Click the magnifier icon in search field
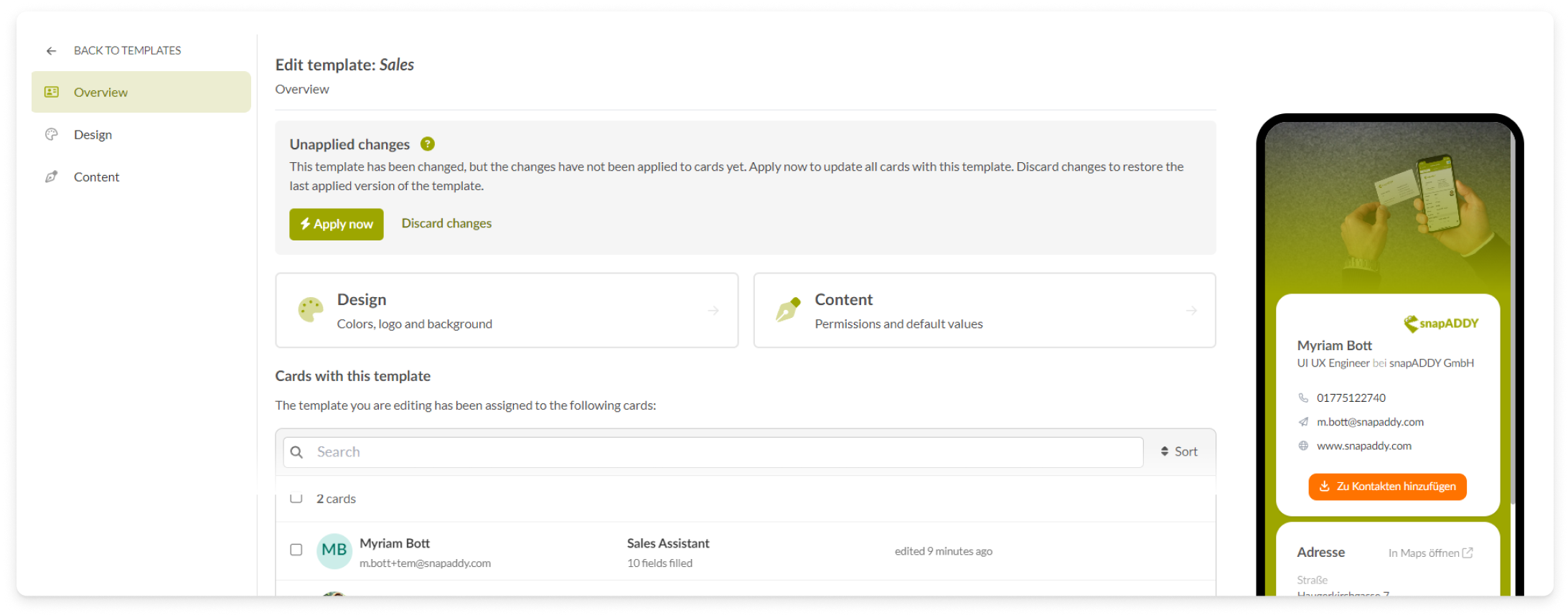The width and height of the screenshot is (1568, 615). (x=296, y=452)
